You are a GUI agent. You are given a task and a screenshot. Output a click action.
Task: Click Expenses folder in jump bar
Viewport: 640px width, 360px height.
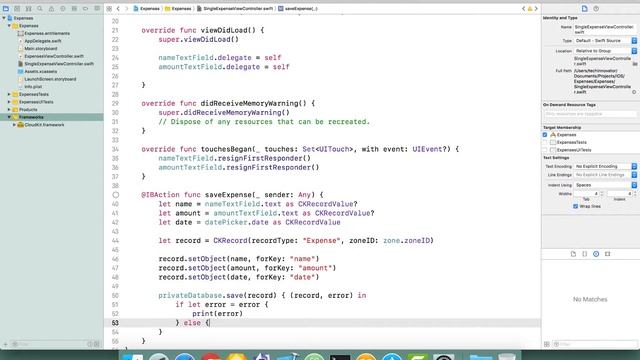click(178, 9)
